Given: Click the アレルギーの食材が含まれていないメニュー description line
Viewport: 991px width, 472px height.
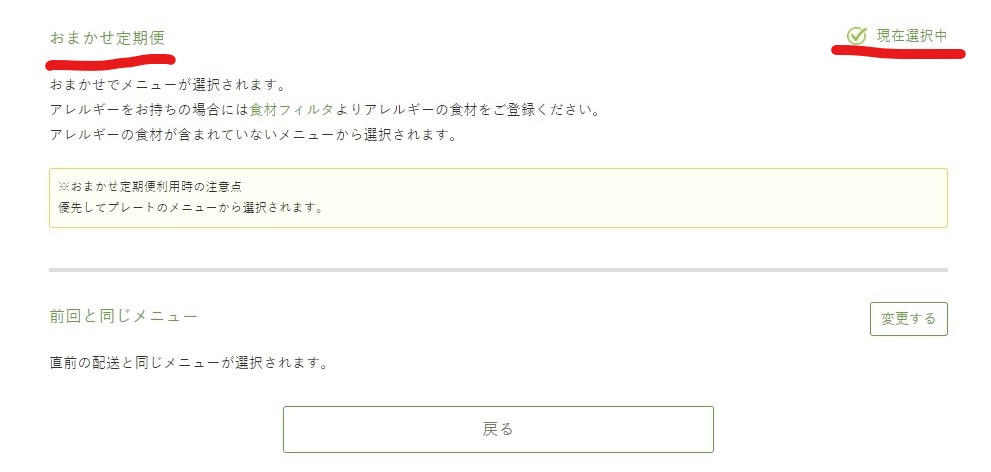Looking at the screenshot, I should (x=253, y=135).
